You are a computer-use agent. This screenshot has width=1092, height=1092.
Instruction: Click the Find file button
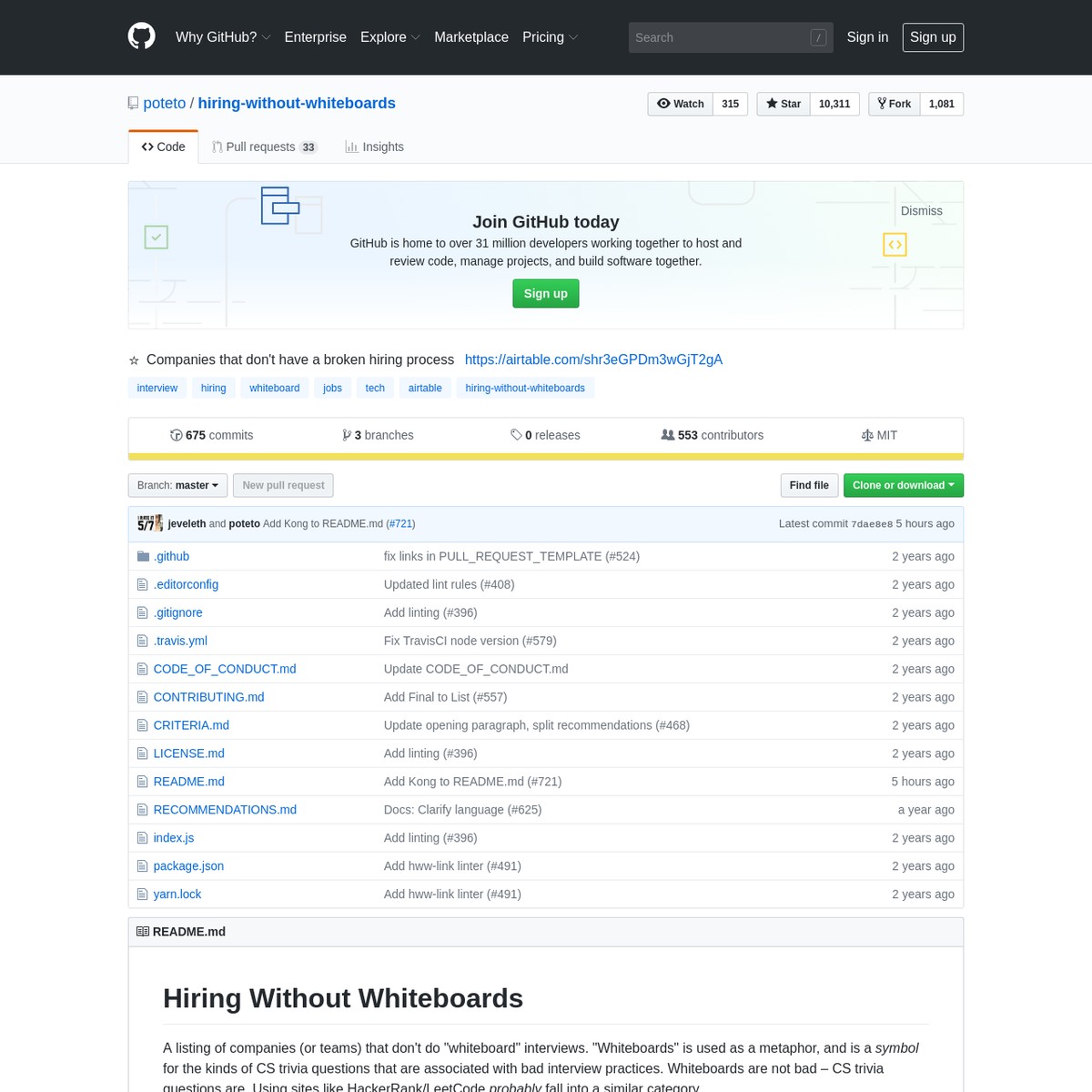coord(809,485)
